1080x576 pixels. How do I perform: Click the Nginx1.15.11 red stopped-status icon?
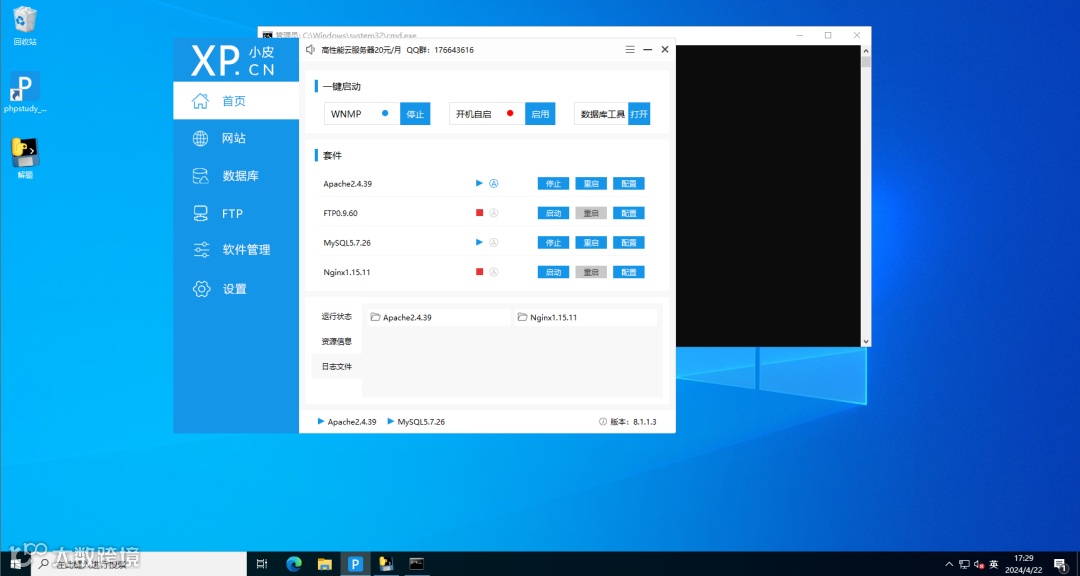(479, 272)
